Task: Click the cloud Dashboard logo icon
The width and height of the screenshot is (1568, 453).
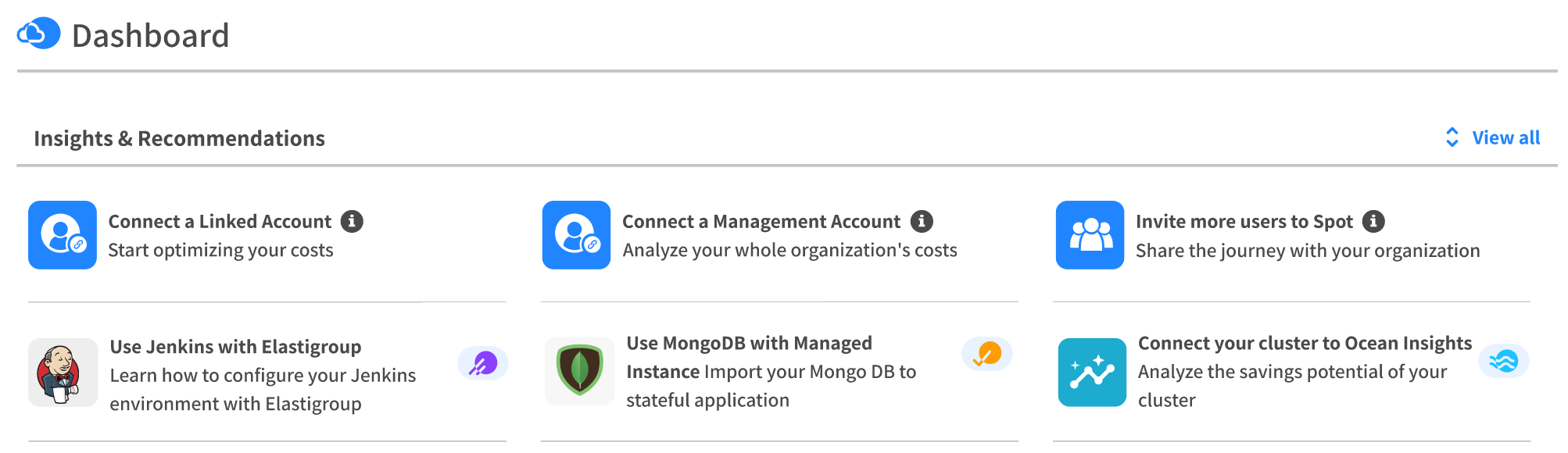Action: tap(38, 34)
